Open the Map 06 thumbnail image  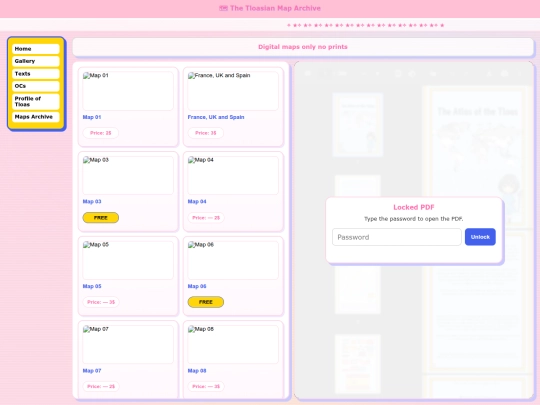point(233,260)
